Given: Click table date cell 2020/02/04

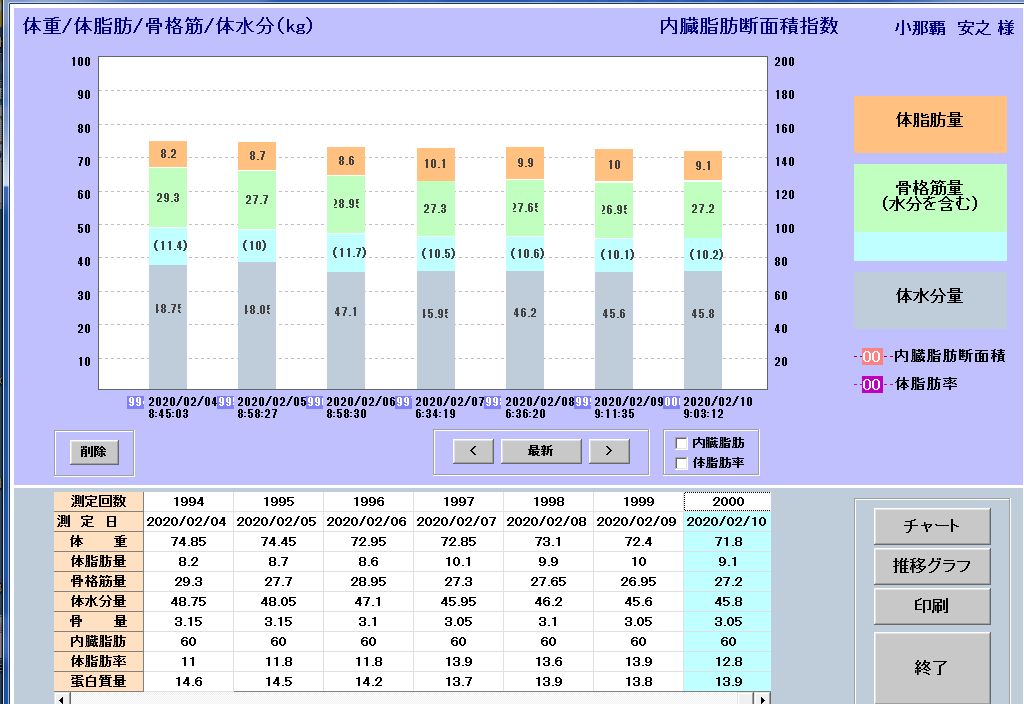Looking at the screenshot, I should coord(189,522).
